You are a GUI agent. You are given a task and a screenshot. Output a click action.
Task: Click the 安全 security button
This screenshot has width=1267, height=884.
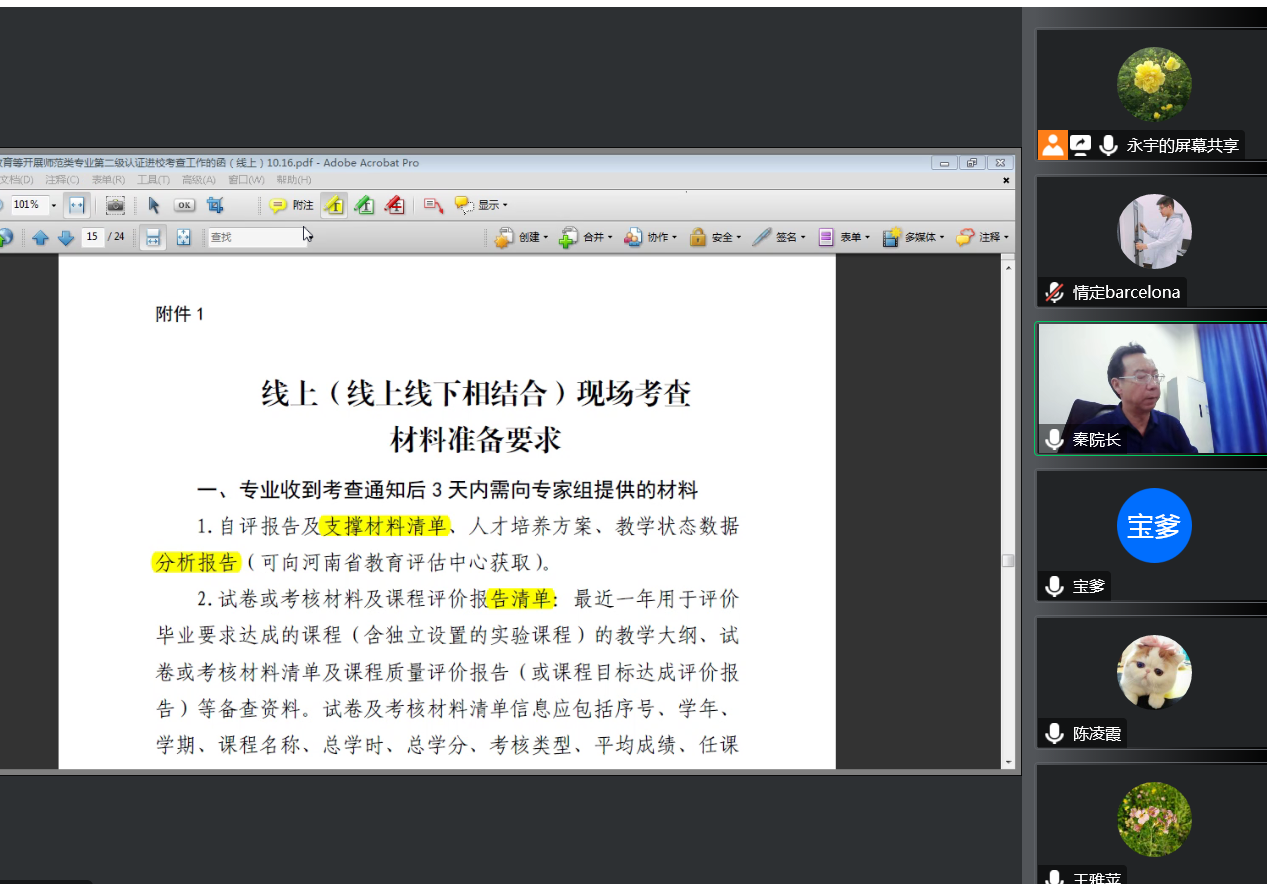[713, 237]
